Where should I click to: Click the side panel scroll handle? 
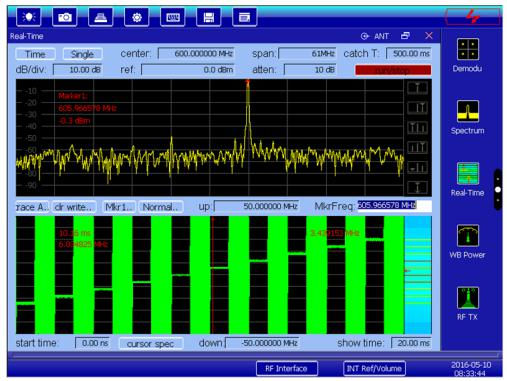click(498, 189)
